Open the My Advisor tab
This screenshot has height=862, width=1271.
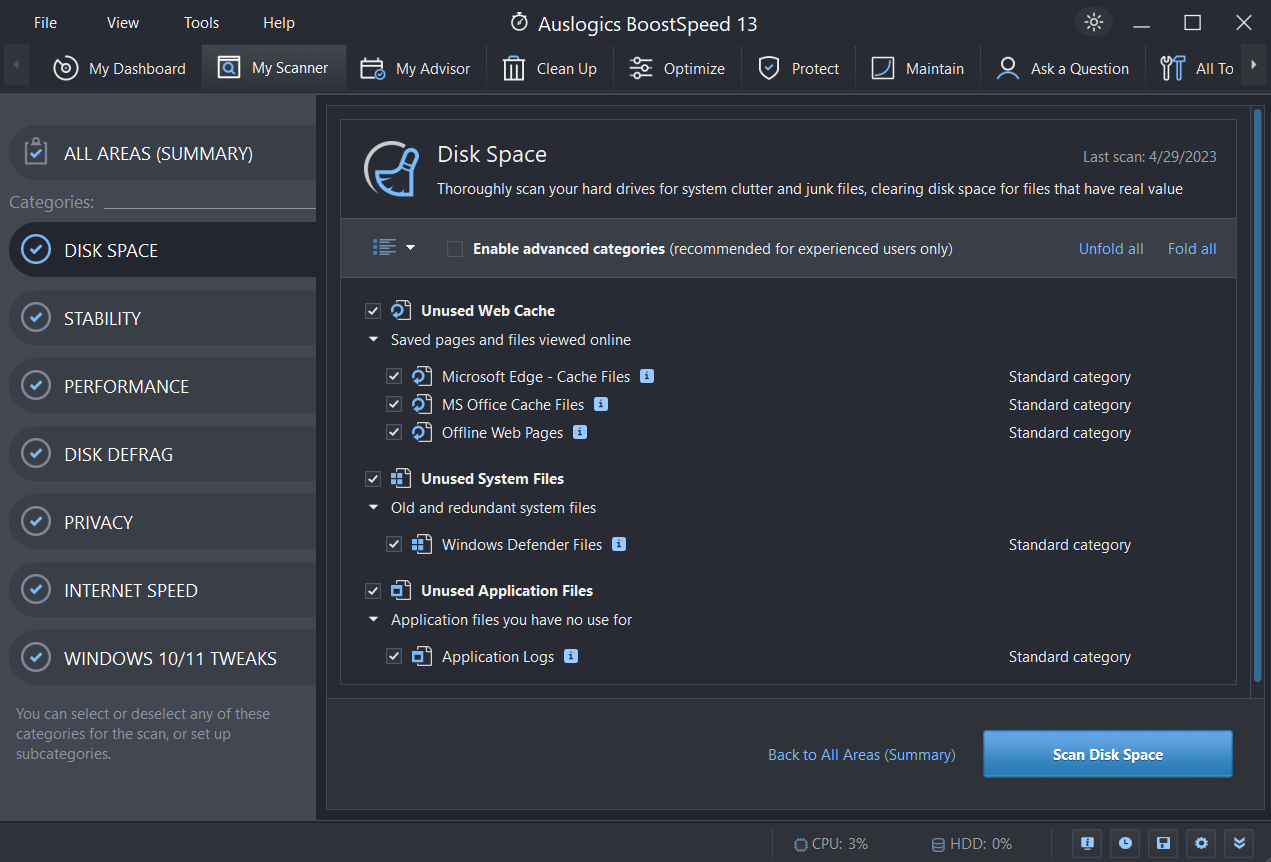[415, 68]
